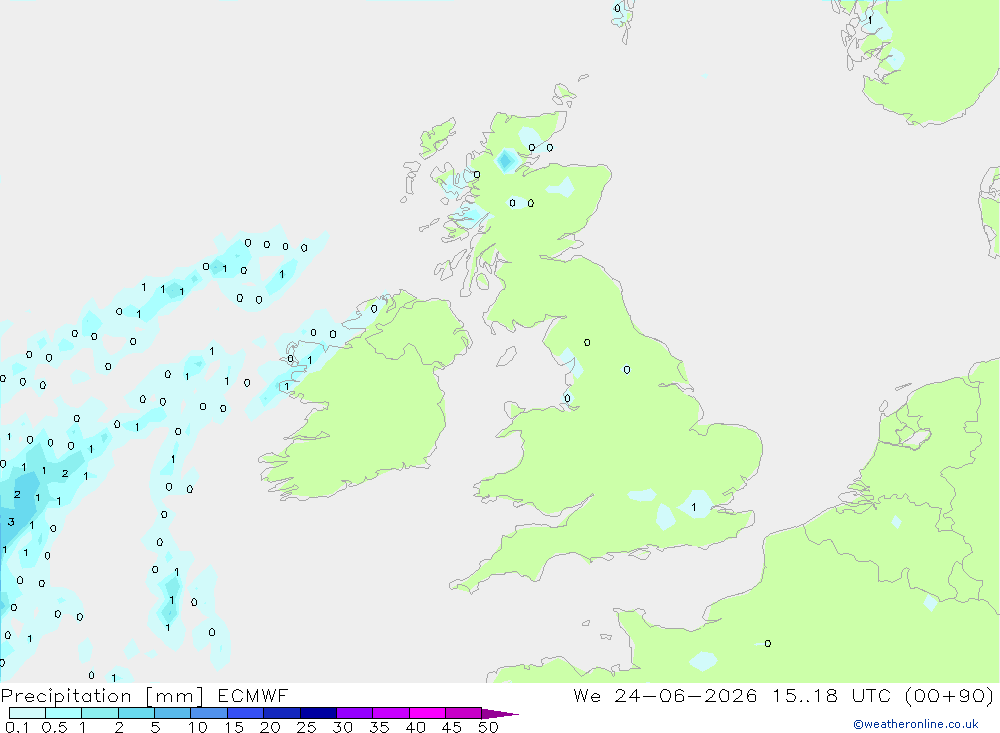The height and width of the screenshot is (733, 1000).
Task: Click the date '24-06-2026' text
Action: [x=686, y=695]
